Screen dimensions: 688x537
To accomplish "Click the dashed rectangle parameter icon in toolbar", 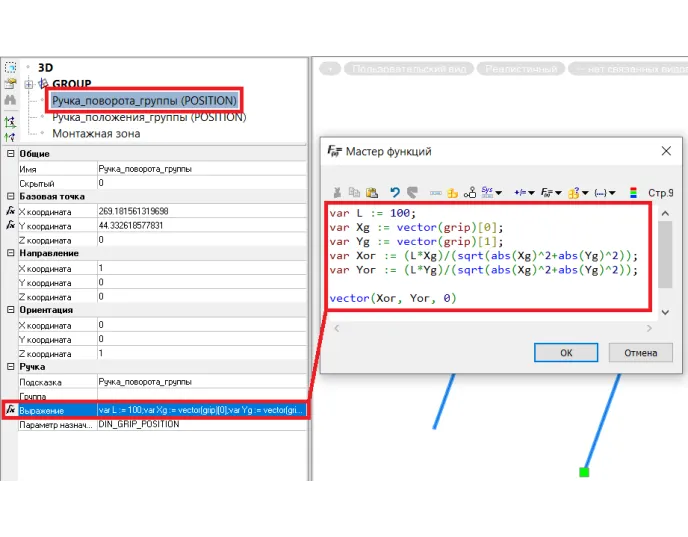I will click(x=436, y=193).
